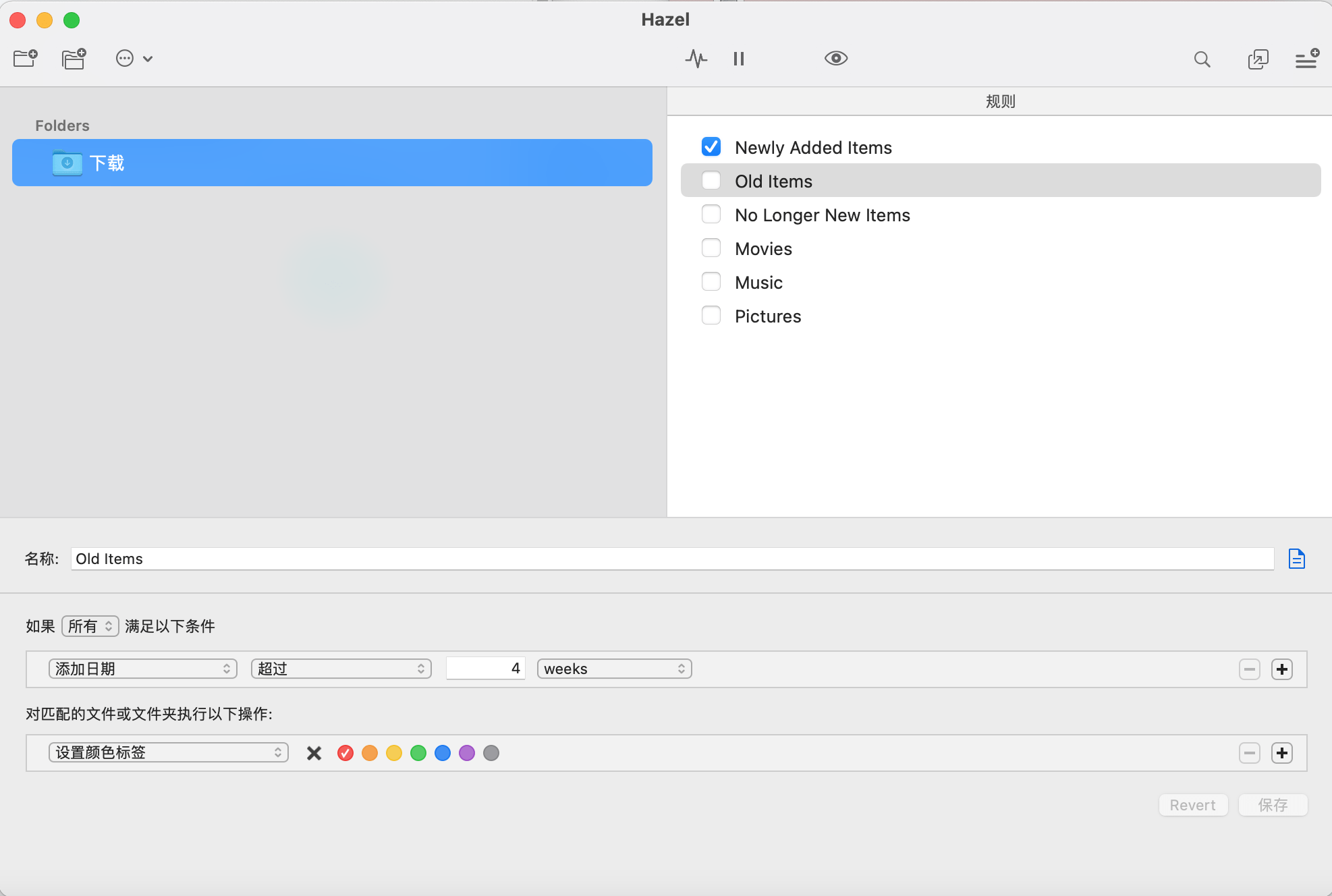The width and height of the screenshot is (1332, 896).
Task: Select the Music rule in list
Action: coord(759,283)
